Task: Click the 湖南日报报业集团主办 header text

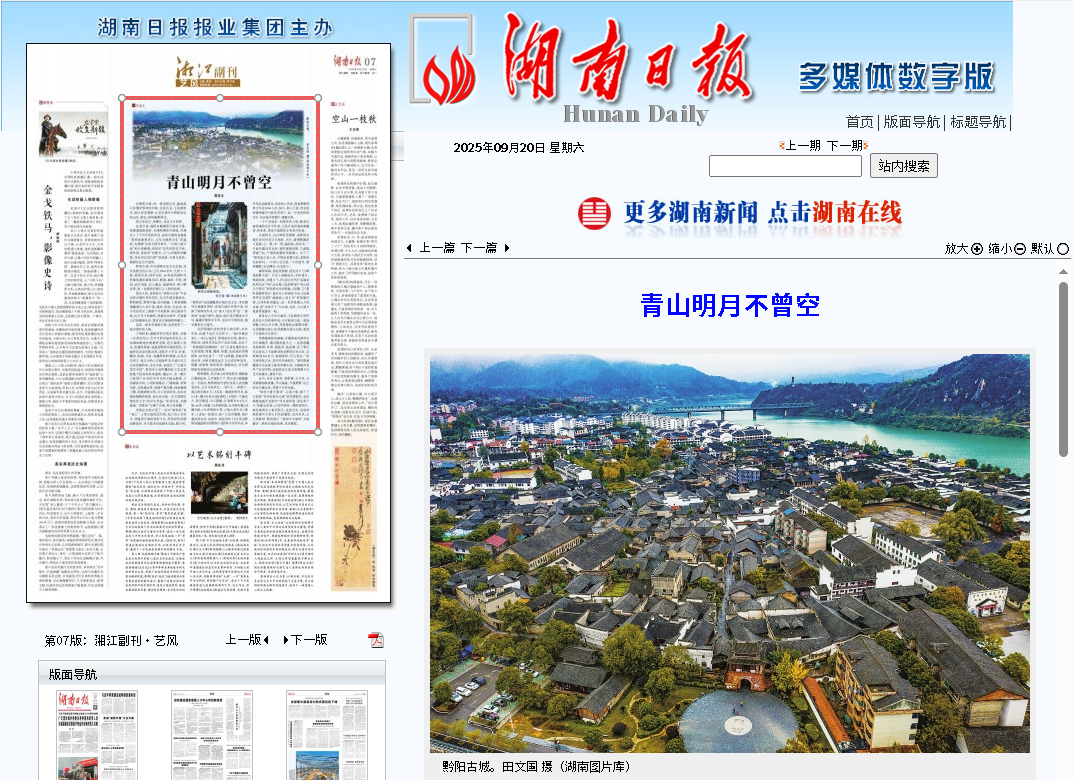Action: (x=215, y=27)
